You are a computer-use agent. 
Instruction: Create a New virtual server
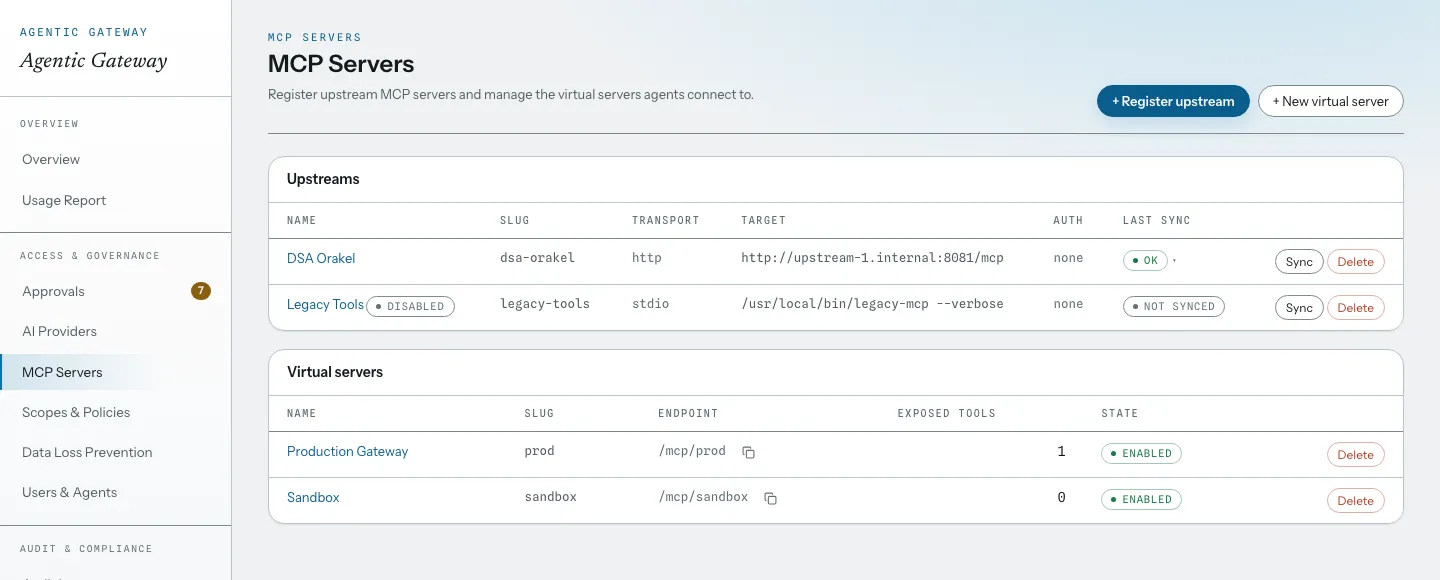1330,101
